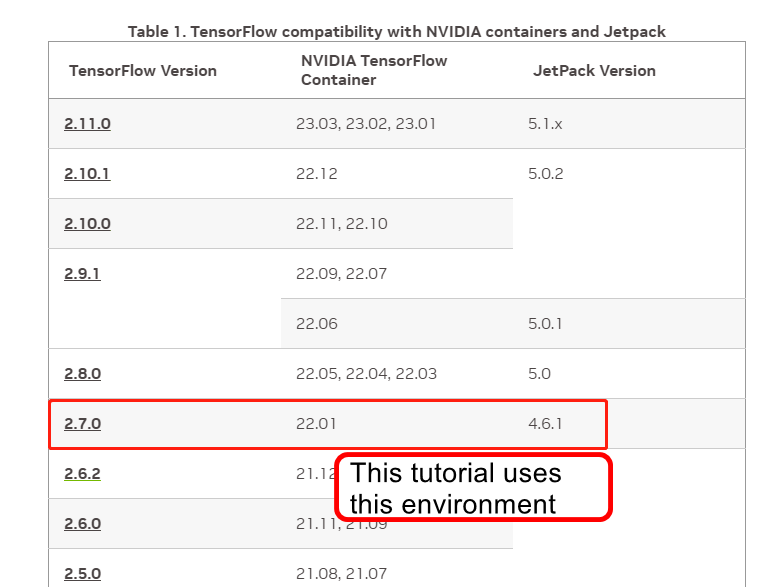770x587 pixels.
Task: Click the NVIDIA TensorFlow Container column header
Action: pos(374,70)
